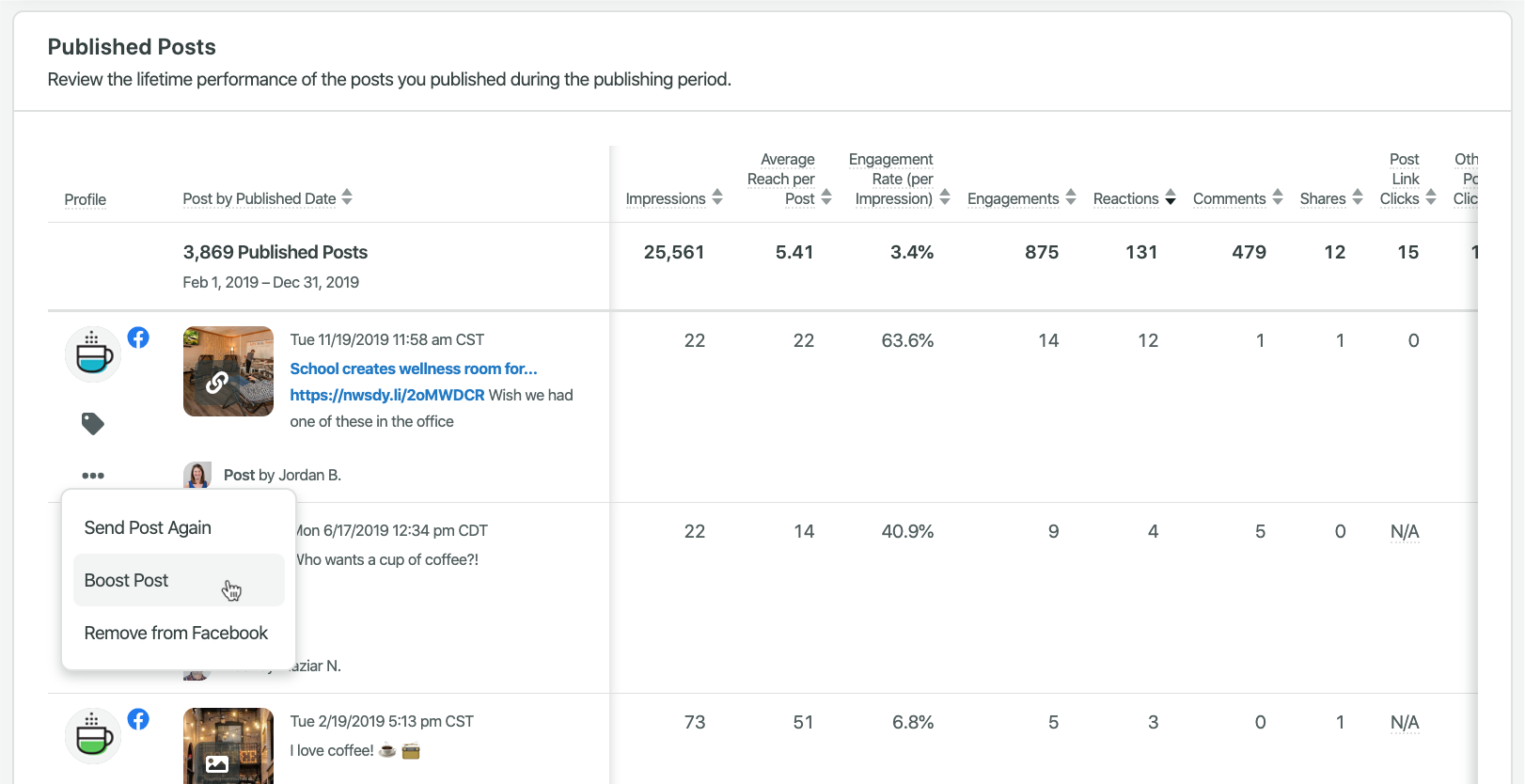Open the School creates wellness room link
The height and width of the screenshot is (784, 1525).
[x=413, y=368]
